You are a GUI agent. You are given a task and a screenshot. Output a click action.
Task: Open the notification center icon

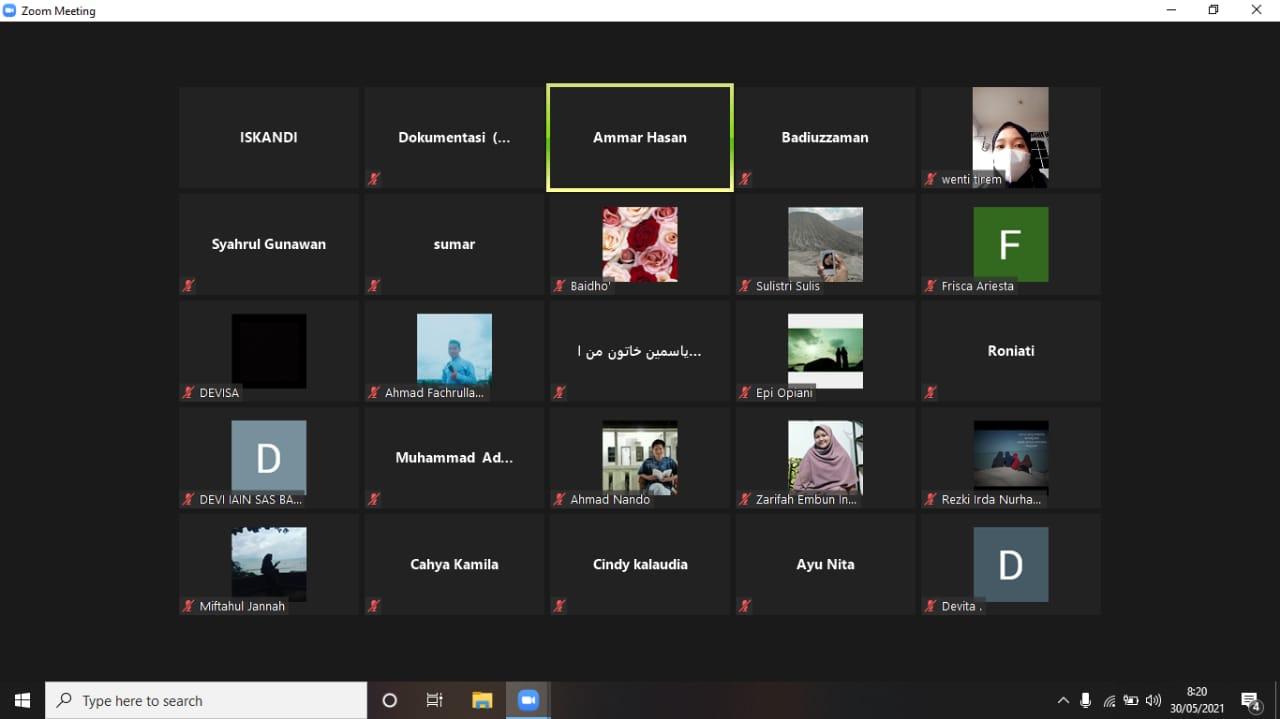tap(1250, 701)
